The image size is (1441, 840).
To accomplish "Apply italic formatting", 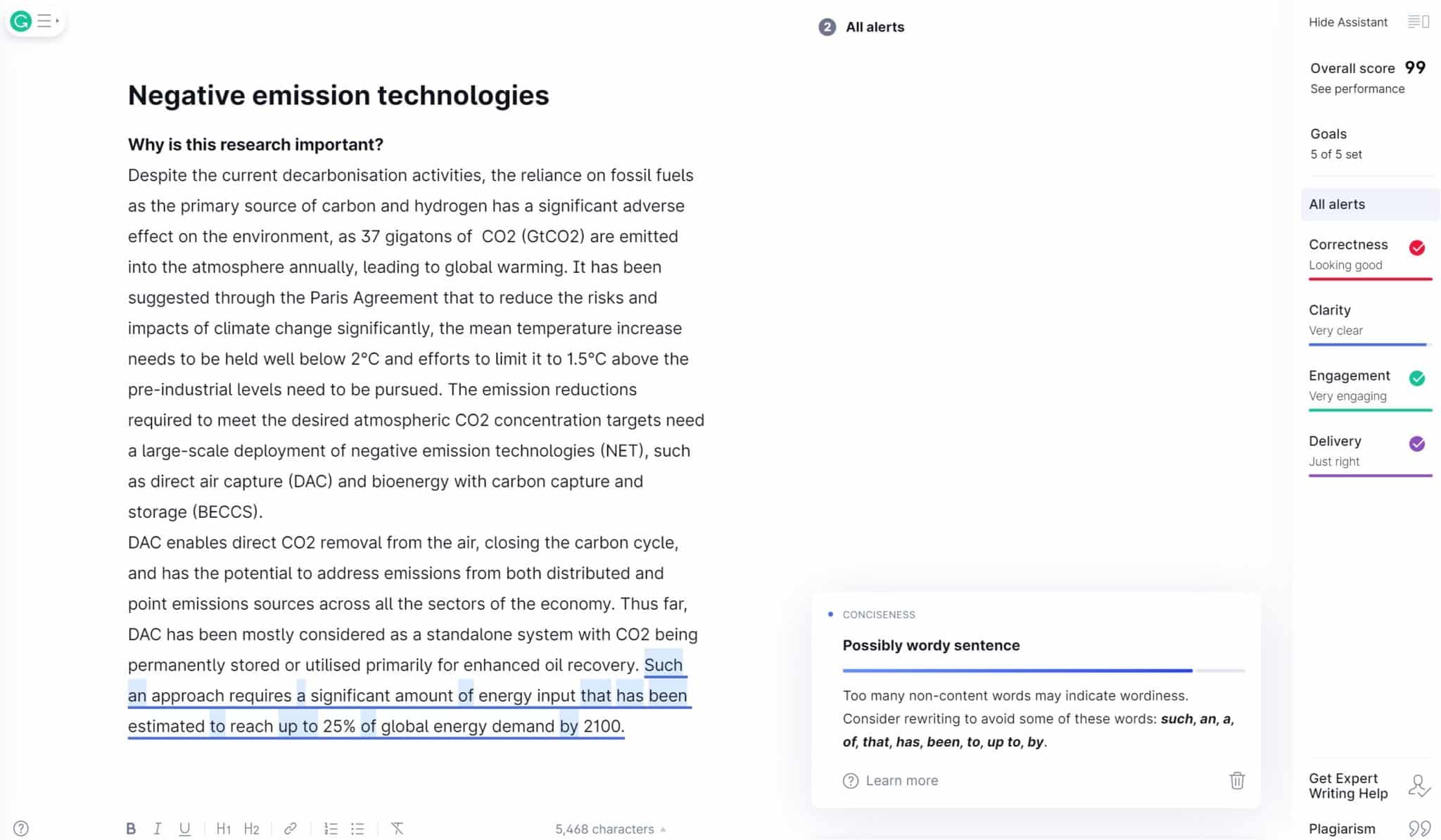I will 158,828.
